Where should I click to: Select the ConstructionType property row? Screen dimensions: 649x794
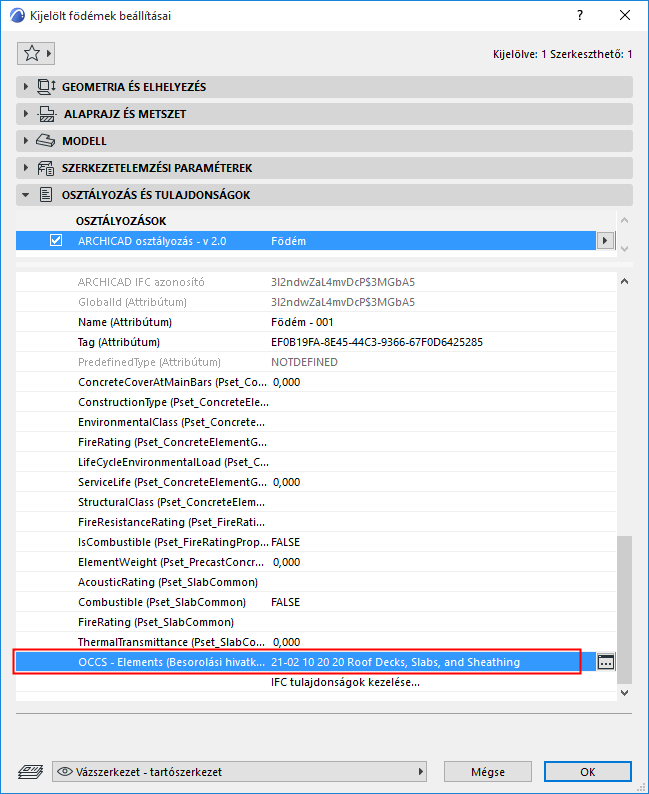[x=316, y=402]
